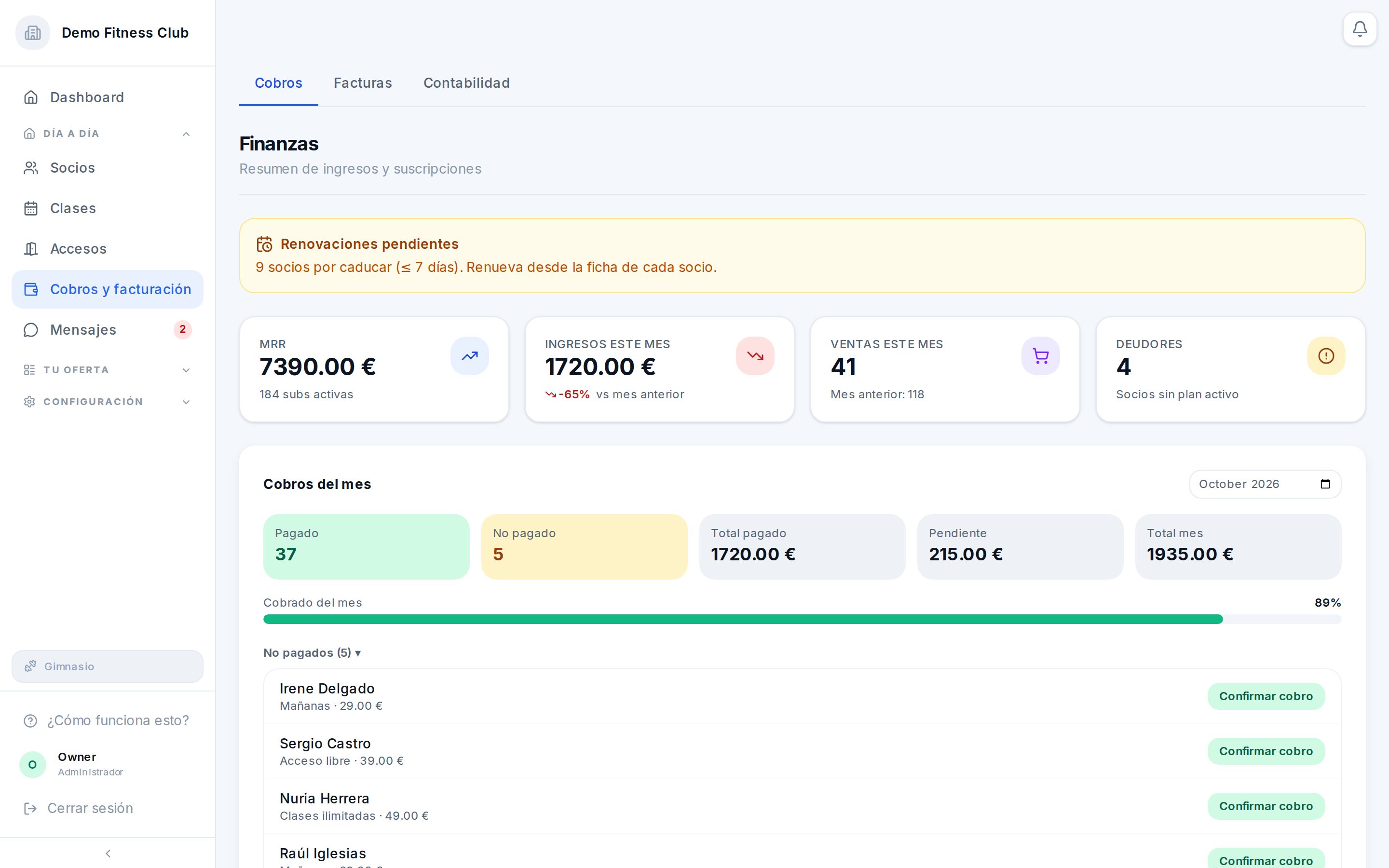Collapse the No pagados (5) list
Viewport: 1389px width, 868px height.
click(312, 653)
